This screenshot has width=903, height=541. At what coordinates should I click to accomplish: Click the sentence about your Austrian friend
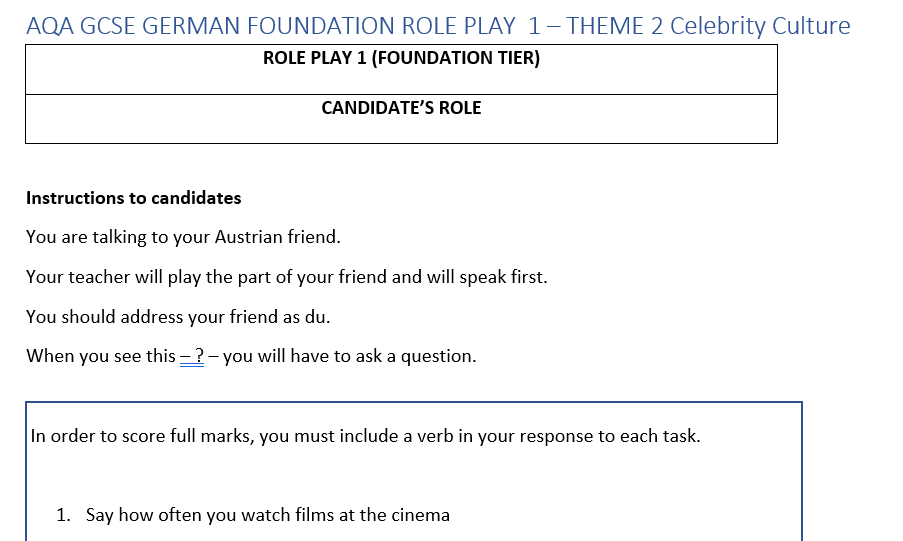(x=183, y=237)
